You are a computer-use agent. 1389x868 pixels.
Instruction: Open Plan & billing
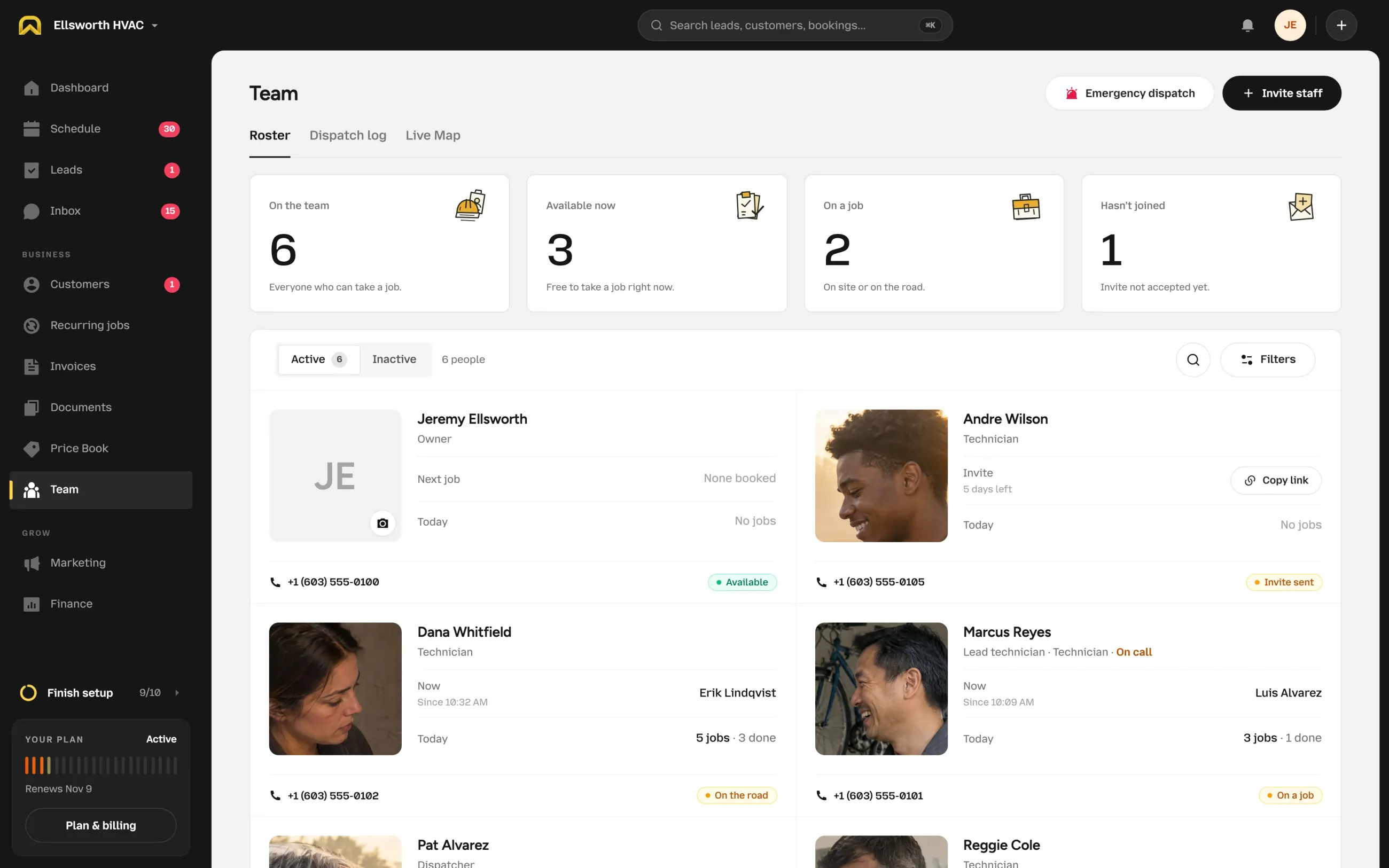click(101, 825)
